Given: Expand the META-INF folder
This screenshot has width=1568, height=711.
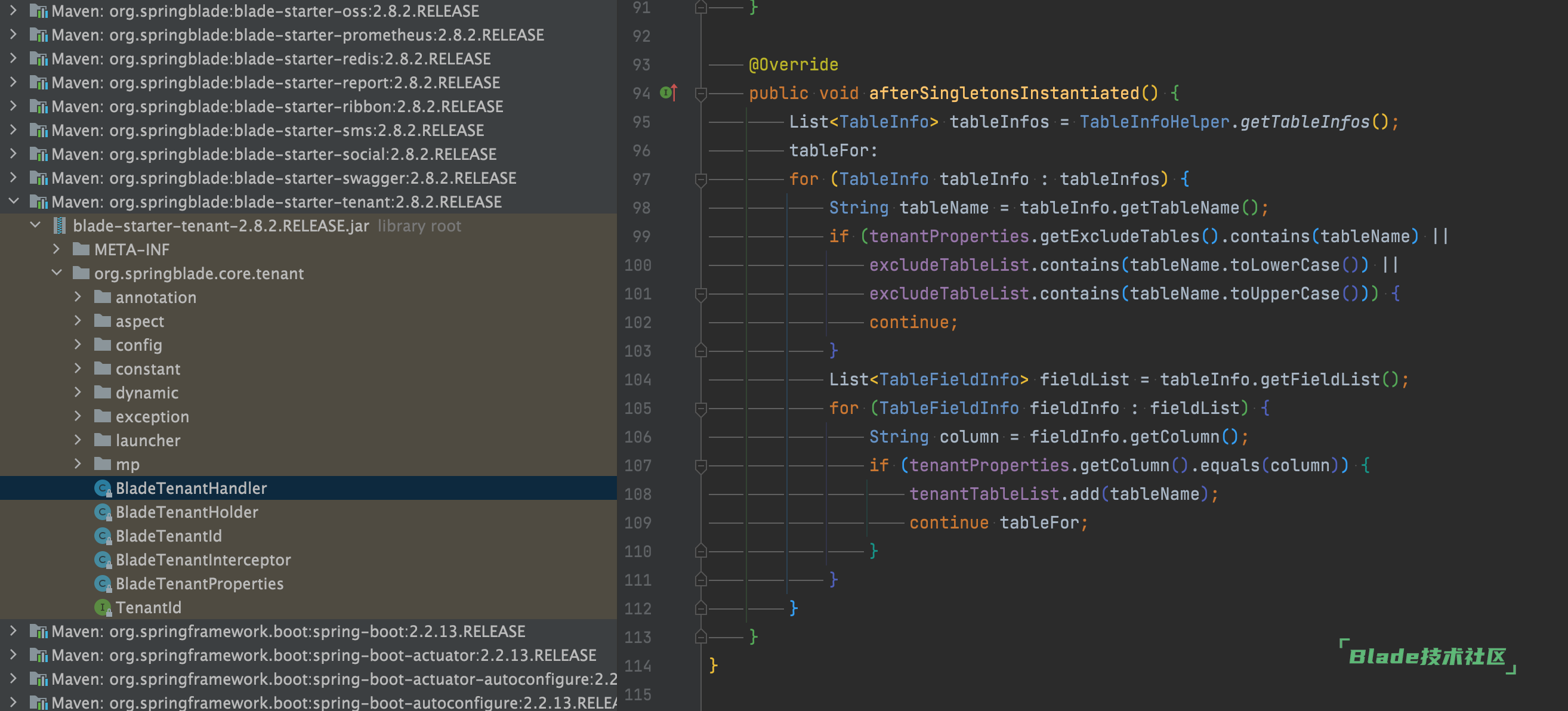Looking at the screenshot, I should click(56, 249).
